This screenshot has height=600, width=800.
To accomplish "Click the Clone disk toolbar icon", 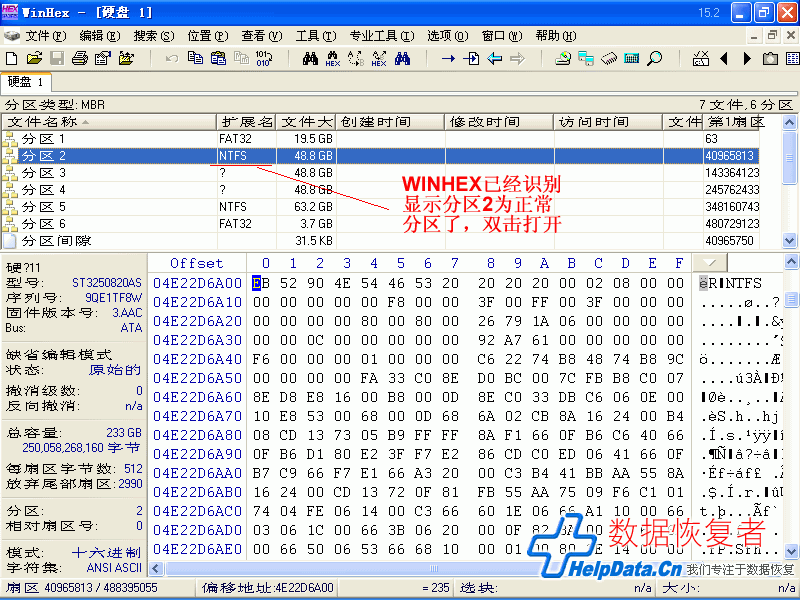I will tap(586, 58).
